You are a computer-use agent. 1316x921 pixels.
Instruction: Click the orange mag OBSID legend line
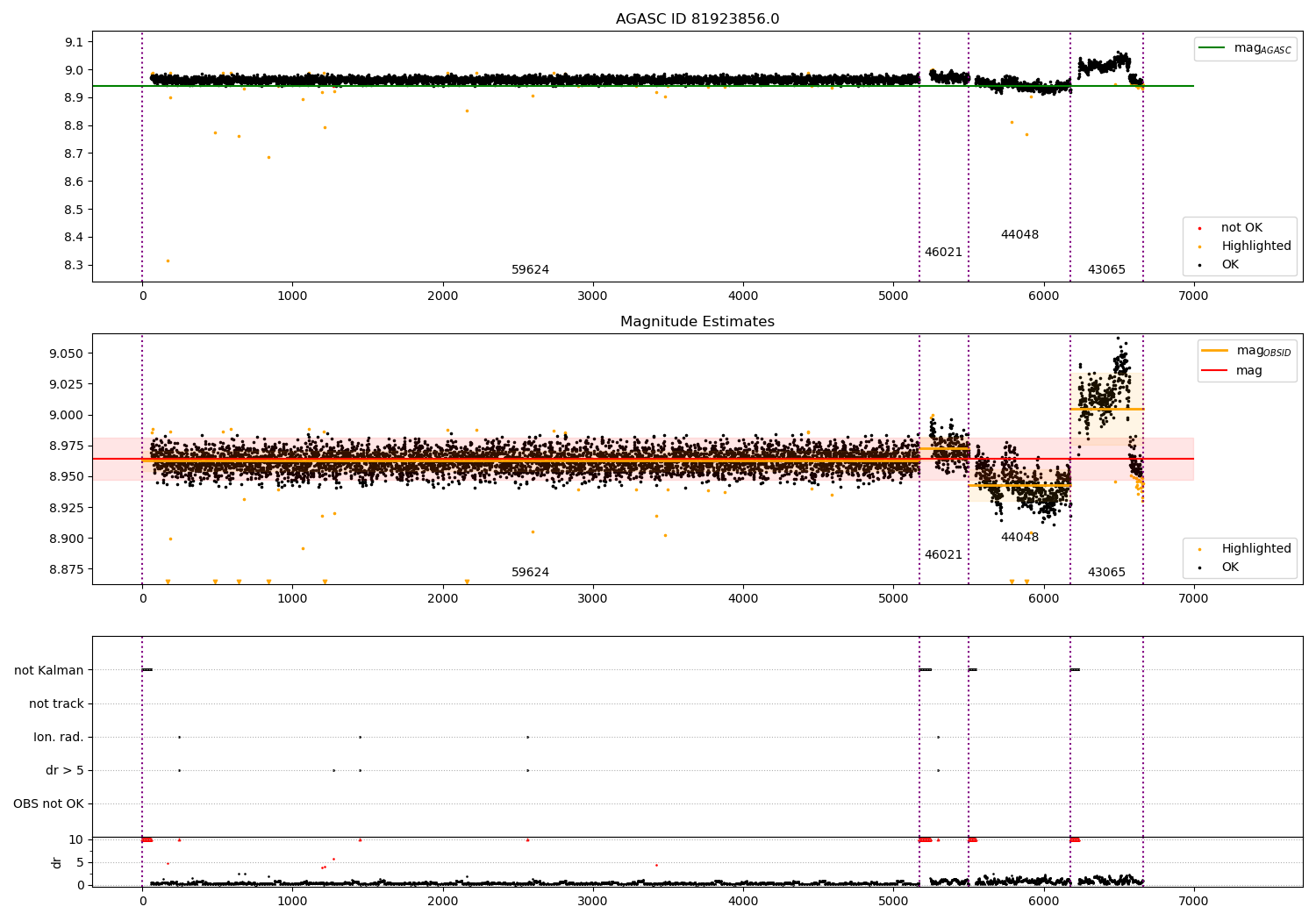point(1214,351)
